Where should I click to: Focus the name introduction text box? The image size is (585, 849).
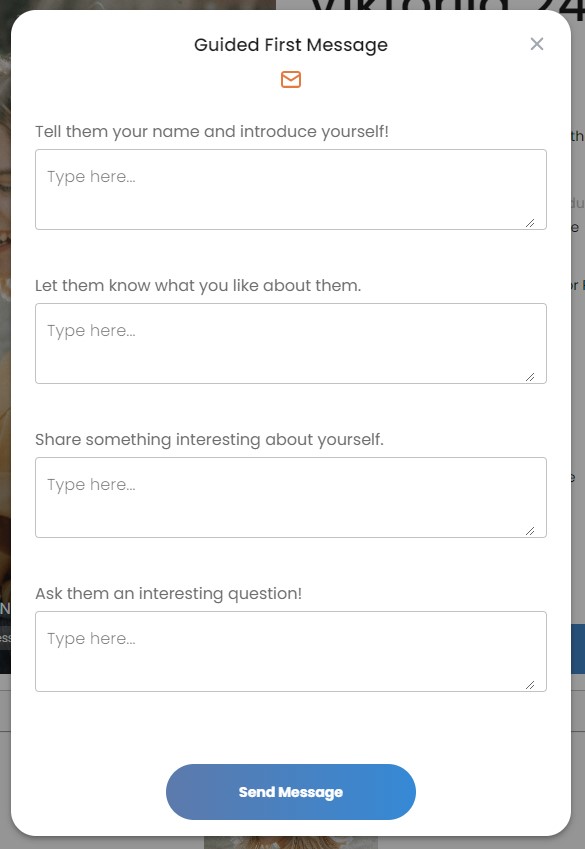[x=291, y=190]
